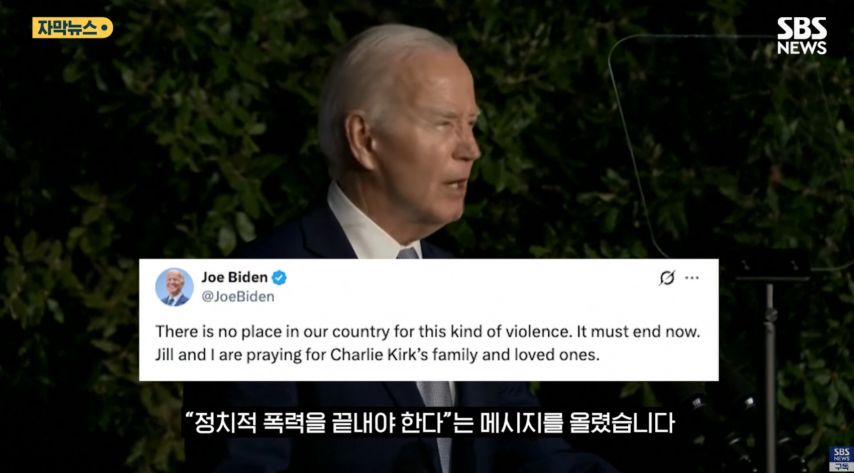Click the white tweet card background
The width and height of the screenshot is (854, 473).
[428, 319]
